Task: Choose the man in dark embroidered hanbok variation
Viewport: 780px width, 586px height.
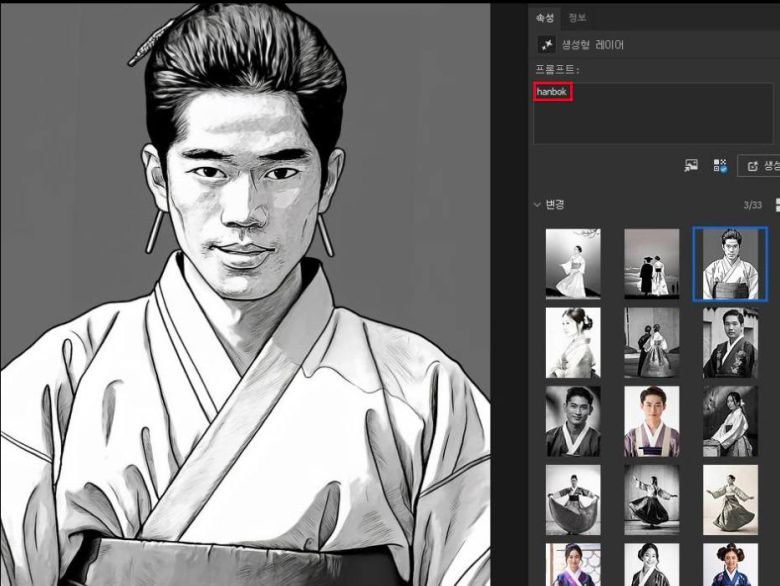Action: [x=730, y=342]
